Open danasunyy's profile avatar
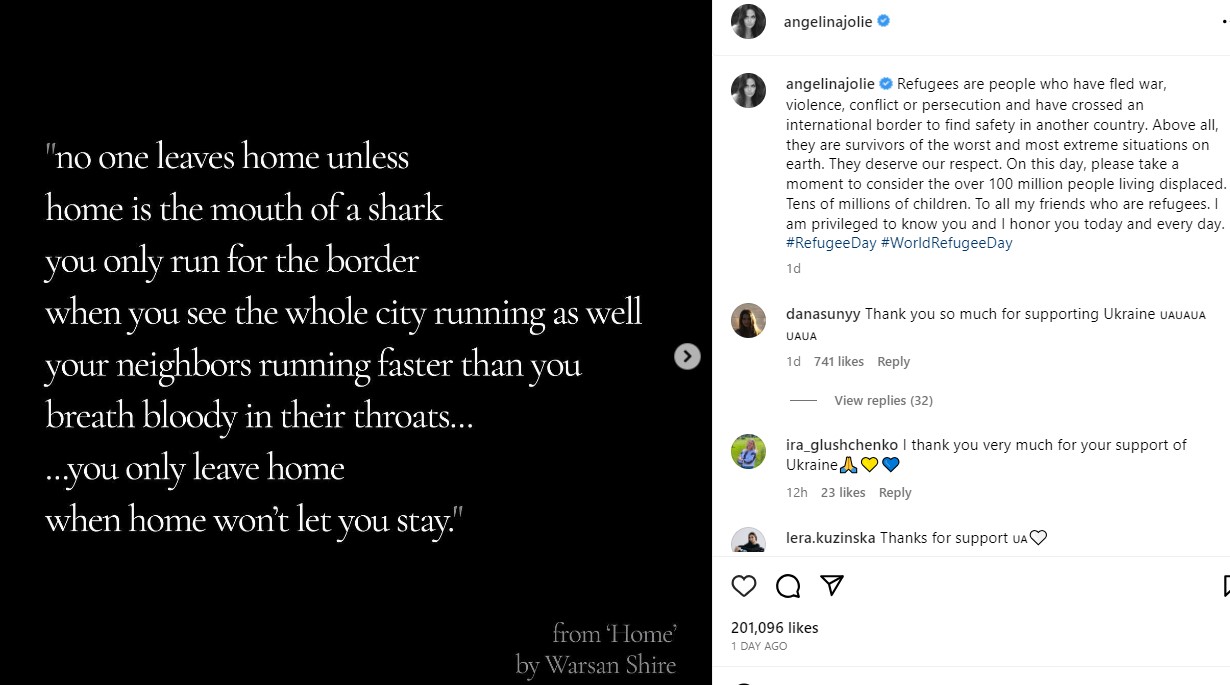The height and width of the screenshot is (685, 1230). tap(749, 320)
